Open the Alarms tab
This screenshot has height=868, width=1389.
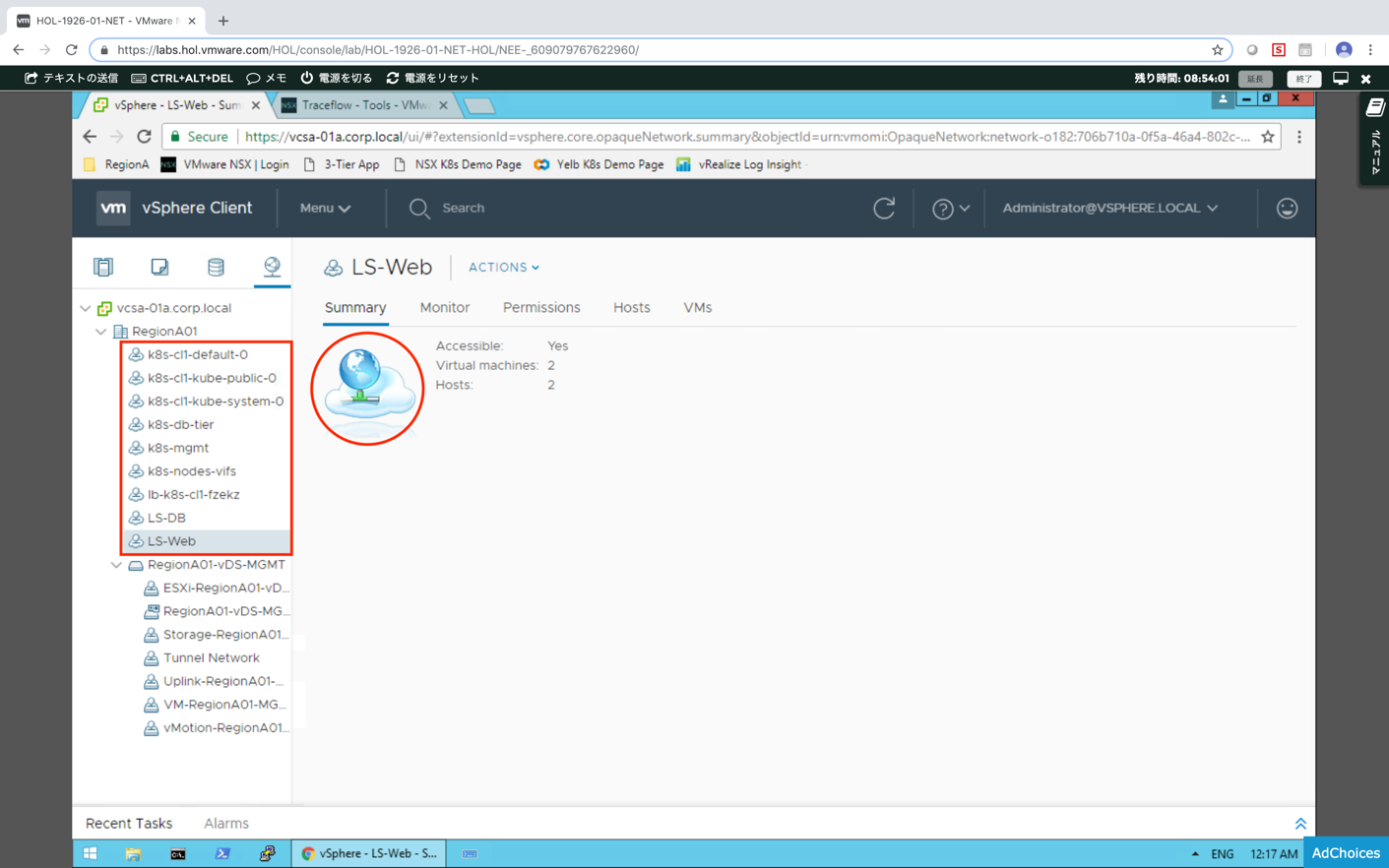[x=226, y=824]
